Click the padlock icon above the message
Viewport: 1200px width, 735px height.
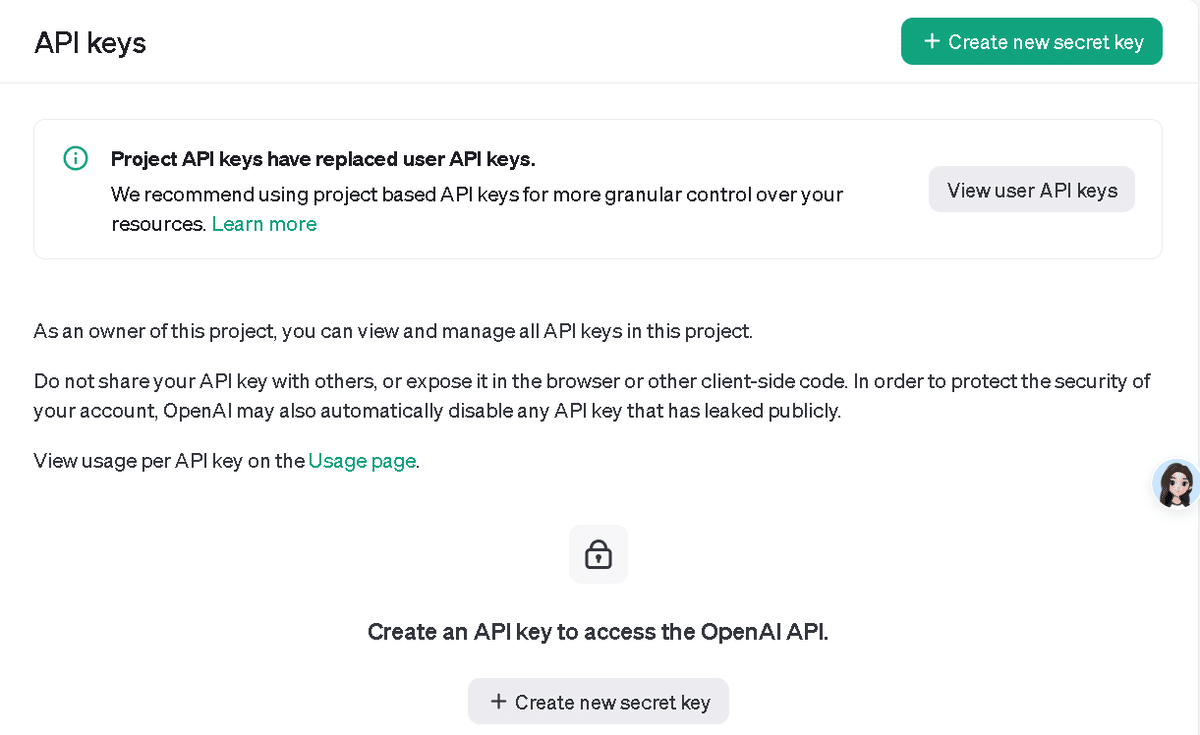(x=598, y=554)
